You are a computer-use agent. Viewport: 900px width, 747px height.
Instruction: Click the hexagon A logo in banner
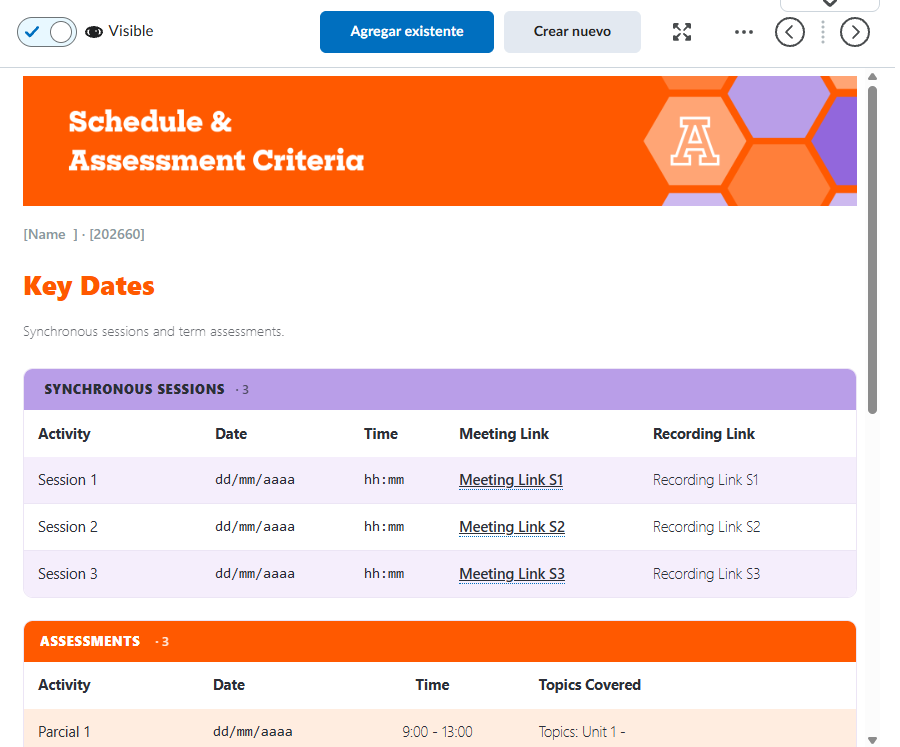coord(695,141)
